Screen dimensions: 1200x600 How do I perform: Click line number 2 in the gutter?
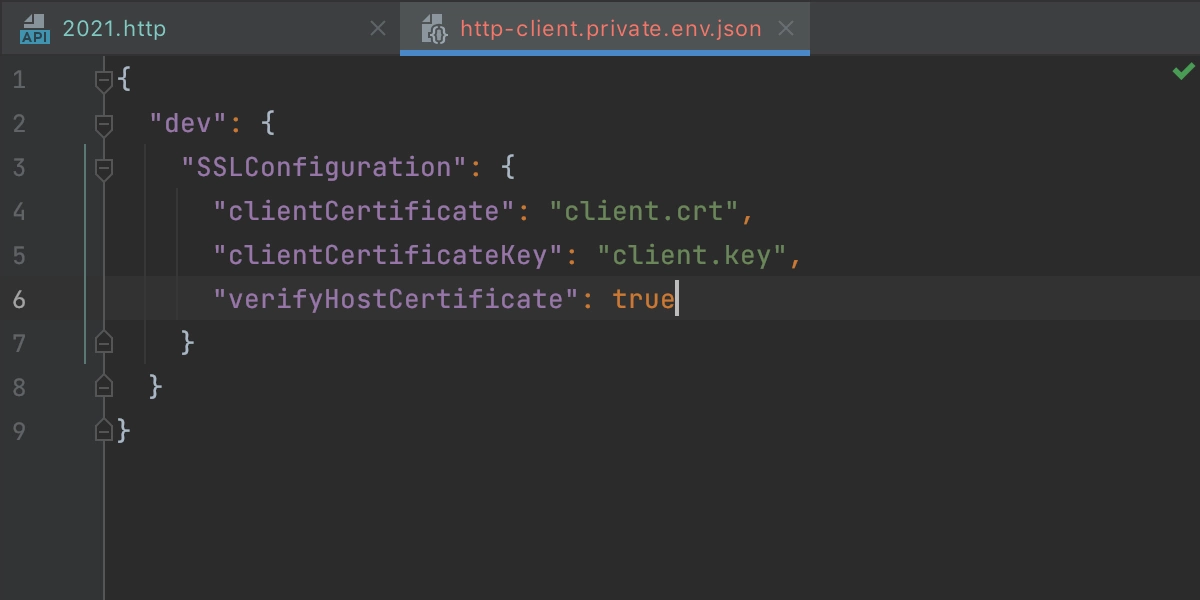(x=19, y=124)
